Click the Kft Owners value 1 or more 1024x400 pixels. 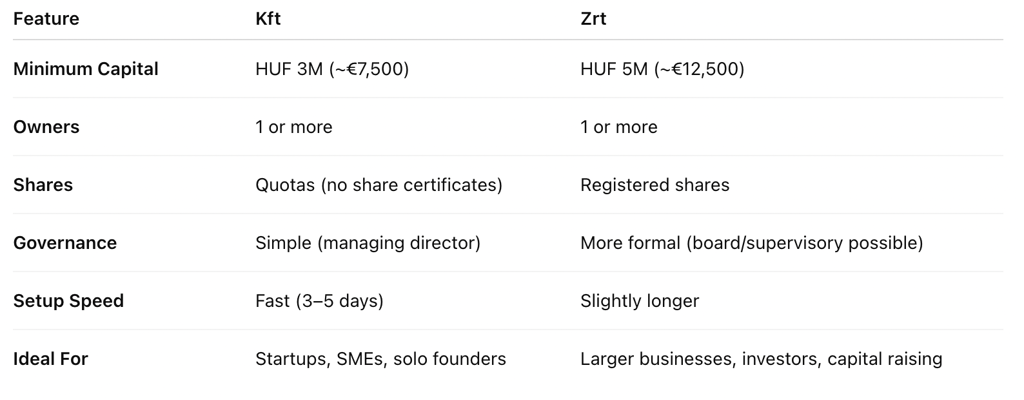coord(294,127)
